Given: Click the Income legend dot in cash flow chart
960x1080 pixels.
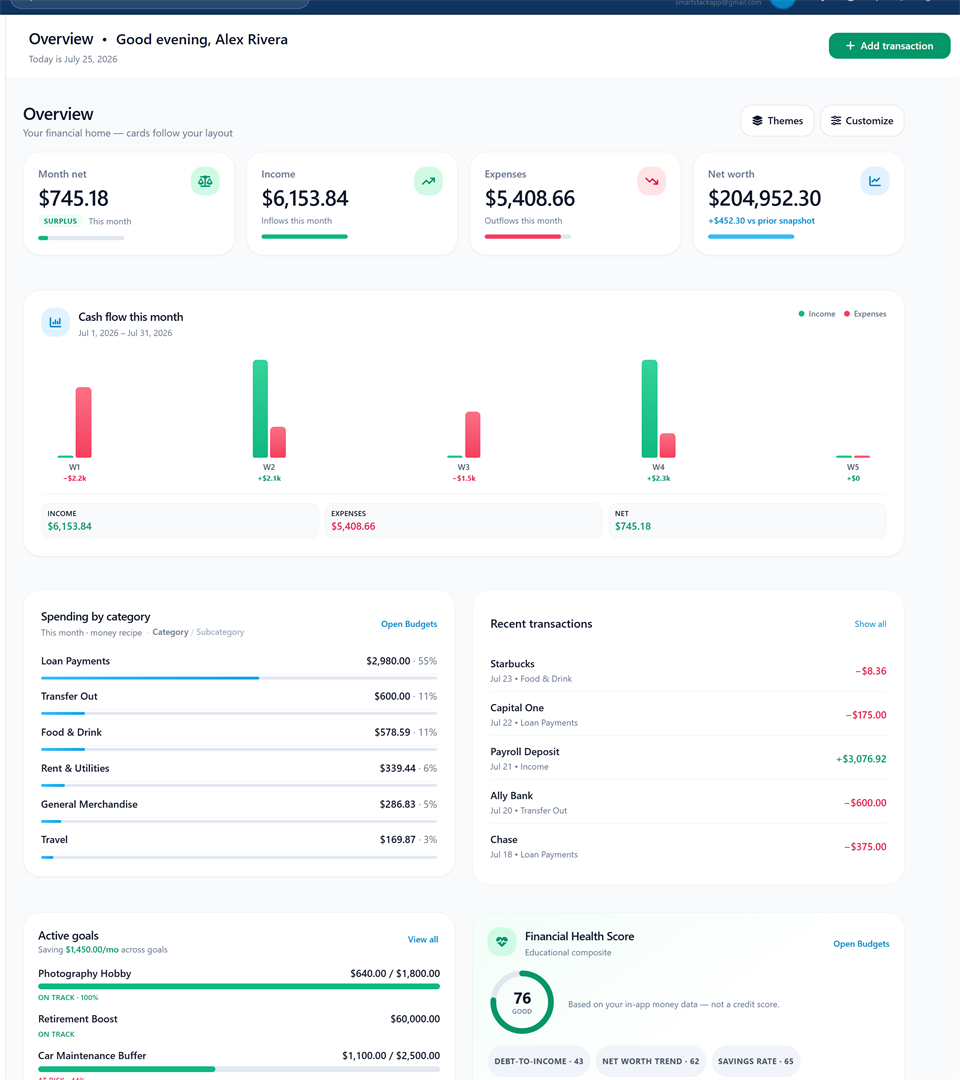Looking at the screenshot, I should pos(801,314).
